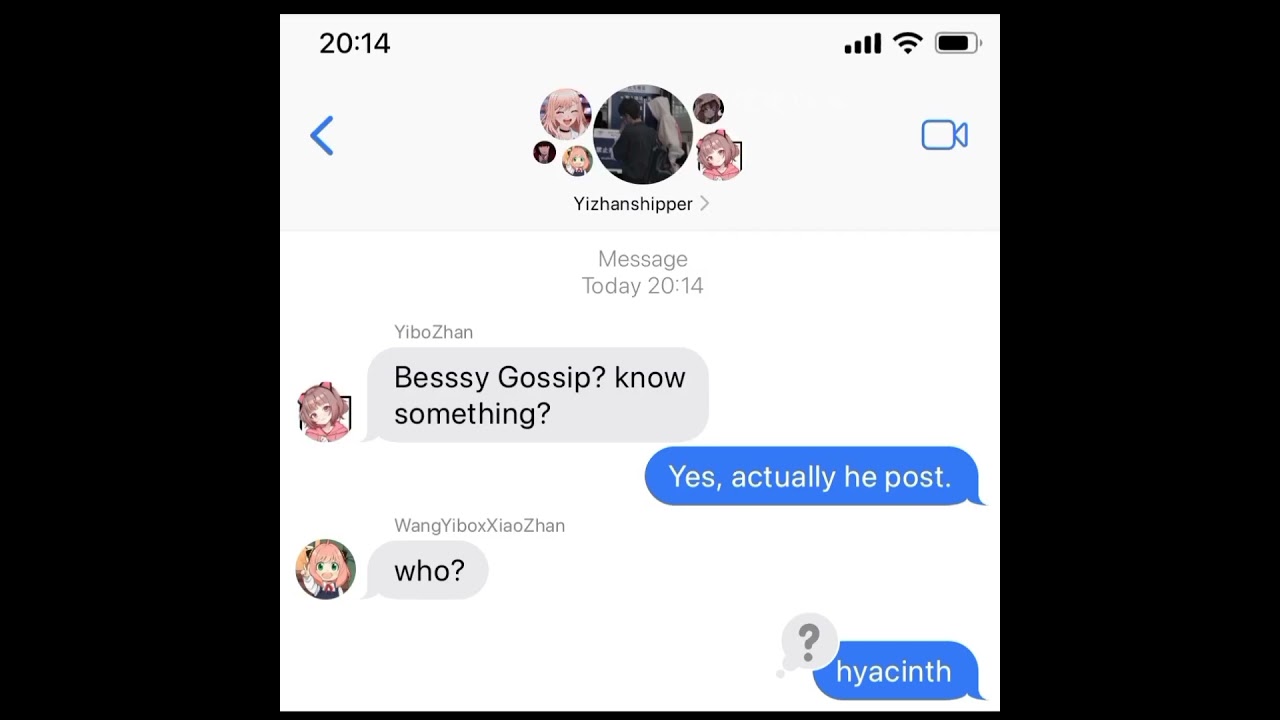Tap the blue back arrow

(321, 136)
